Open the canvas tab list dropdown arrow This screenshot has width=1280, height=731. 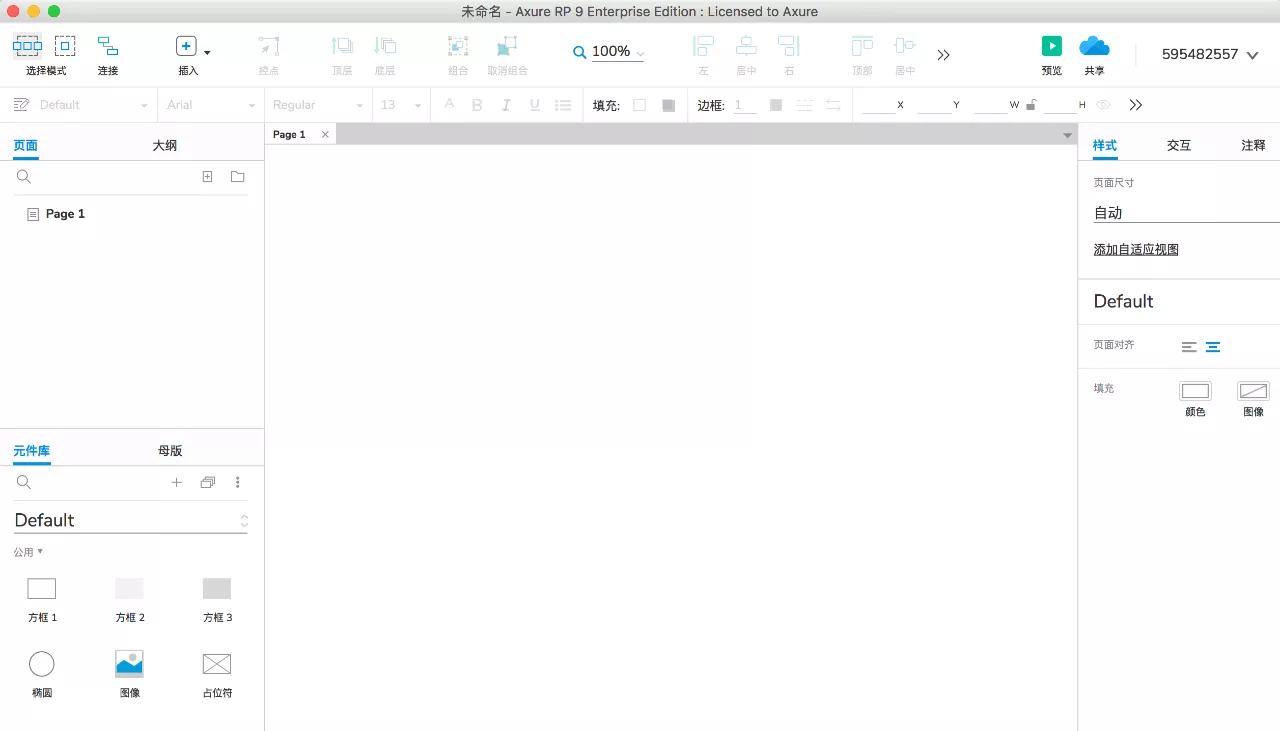[x=1068, y=135]
